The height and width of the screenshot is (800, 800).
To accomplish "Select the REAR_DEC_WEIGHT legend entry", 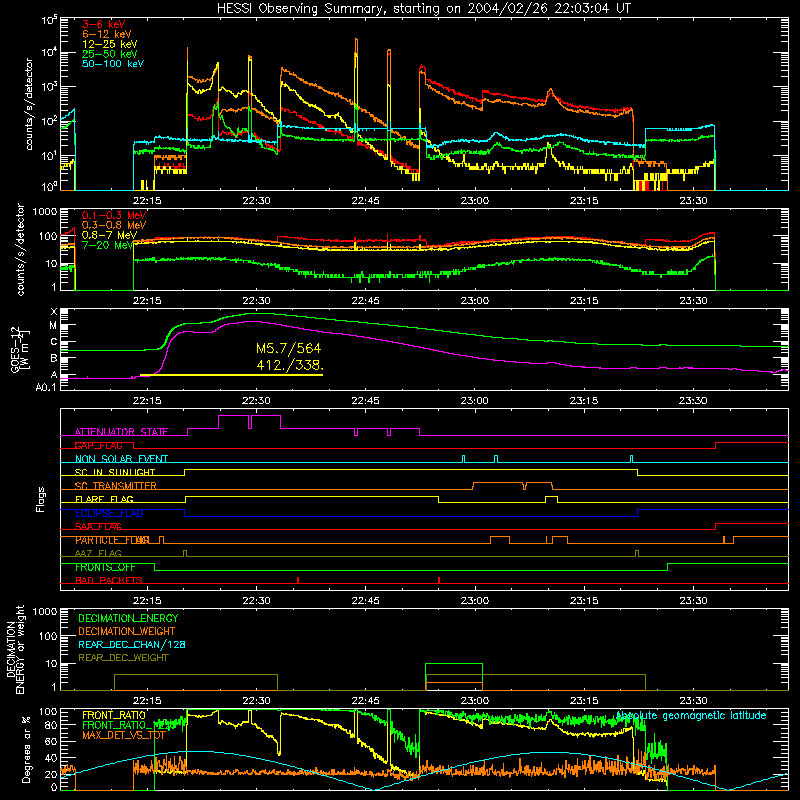I will pyautogui.click(x=123, y=658).
